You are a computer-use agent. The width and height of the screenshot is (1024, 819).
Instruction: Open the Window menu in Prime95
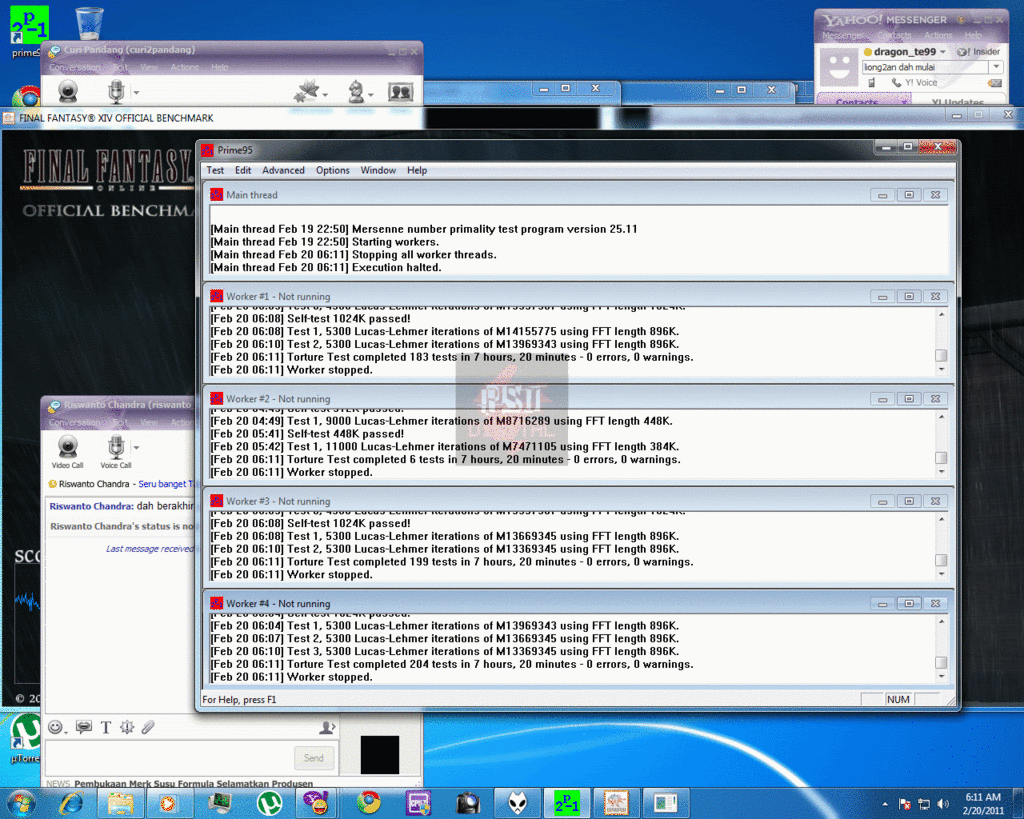click(378, 170)
